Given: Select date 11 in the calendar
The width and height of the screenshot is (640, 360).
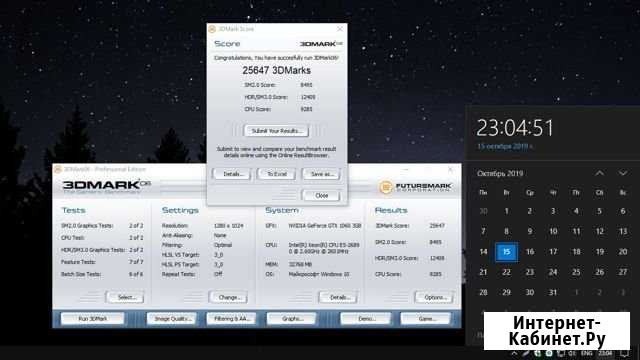Looking at the screenshot, I should (576, 231).
